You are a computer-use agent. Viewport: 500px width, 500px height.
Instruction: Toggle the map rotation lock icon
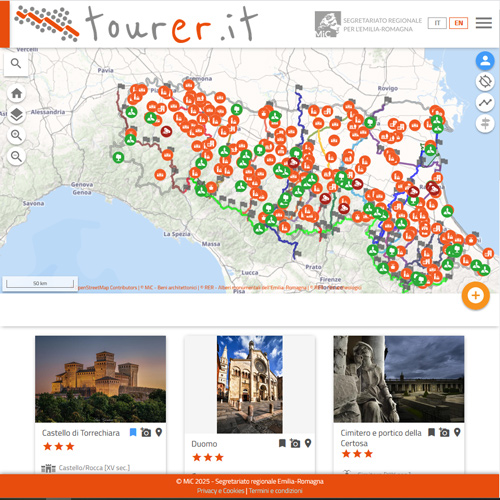click(485, 82)
